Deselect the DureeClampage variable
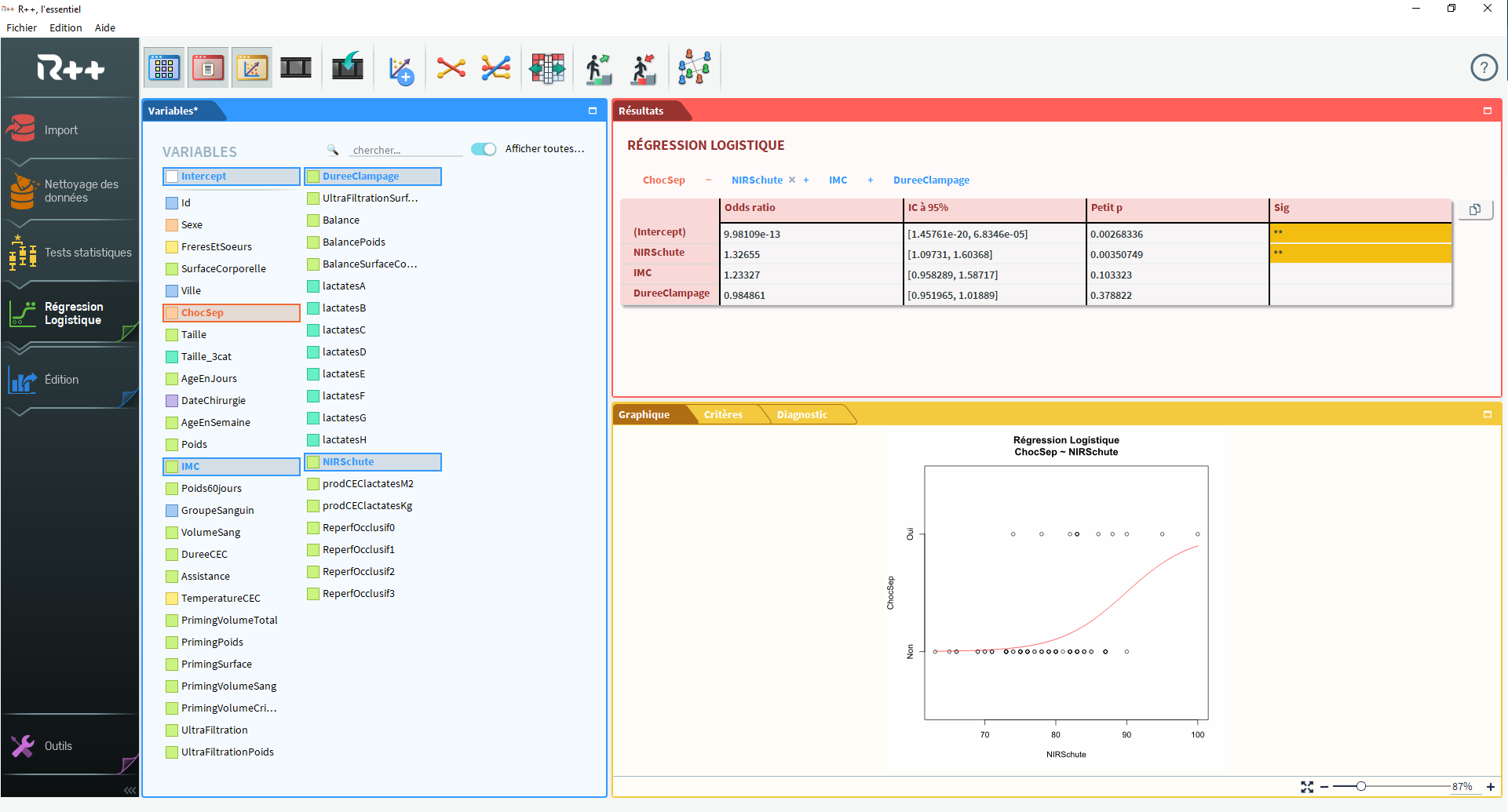 point(373,177)
